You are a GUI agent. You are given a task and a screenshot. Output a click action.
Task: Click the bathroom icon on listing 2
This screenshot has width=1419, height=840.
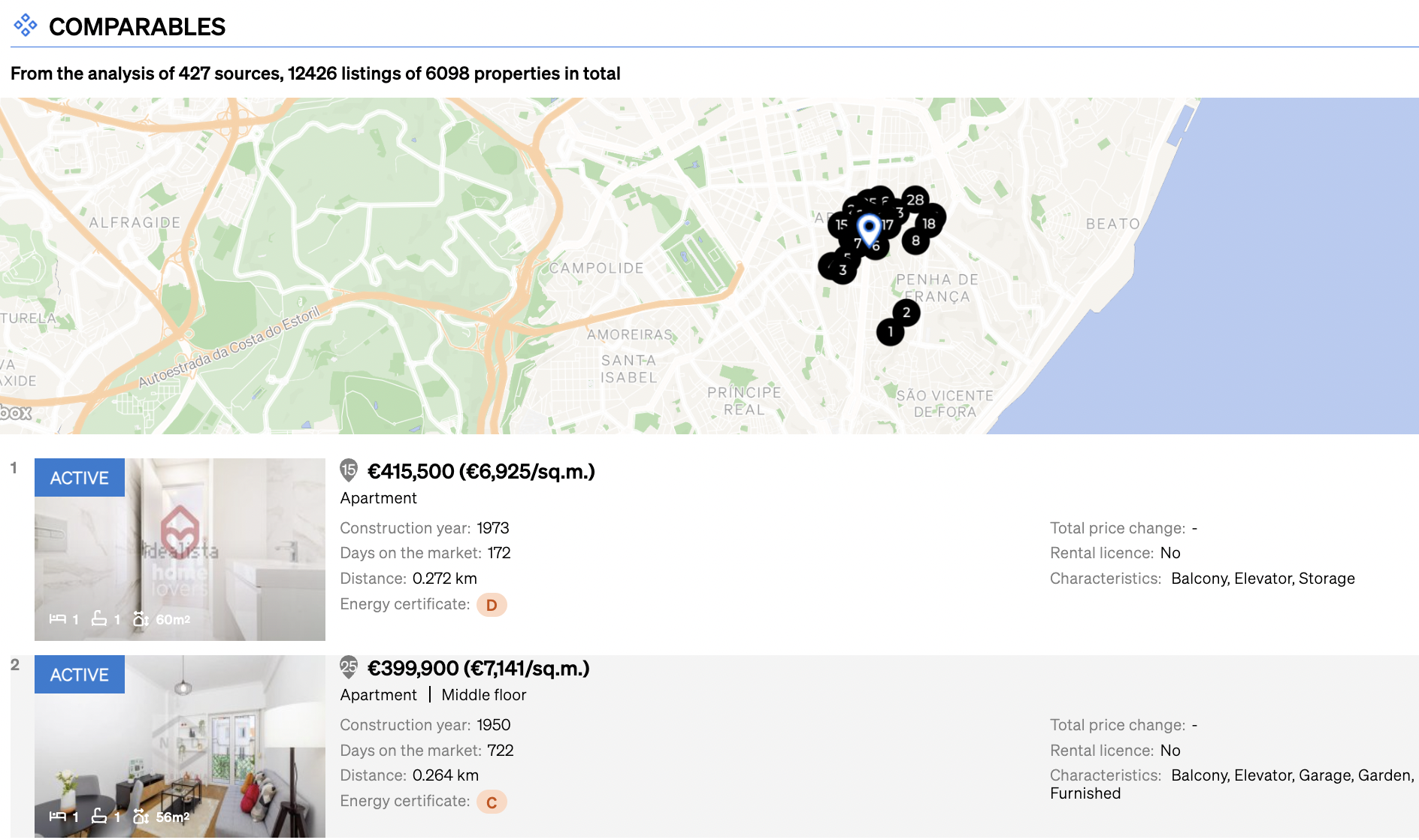click(98, 816)
